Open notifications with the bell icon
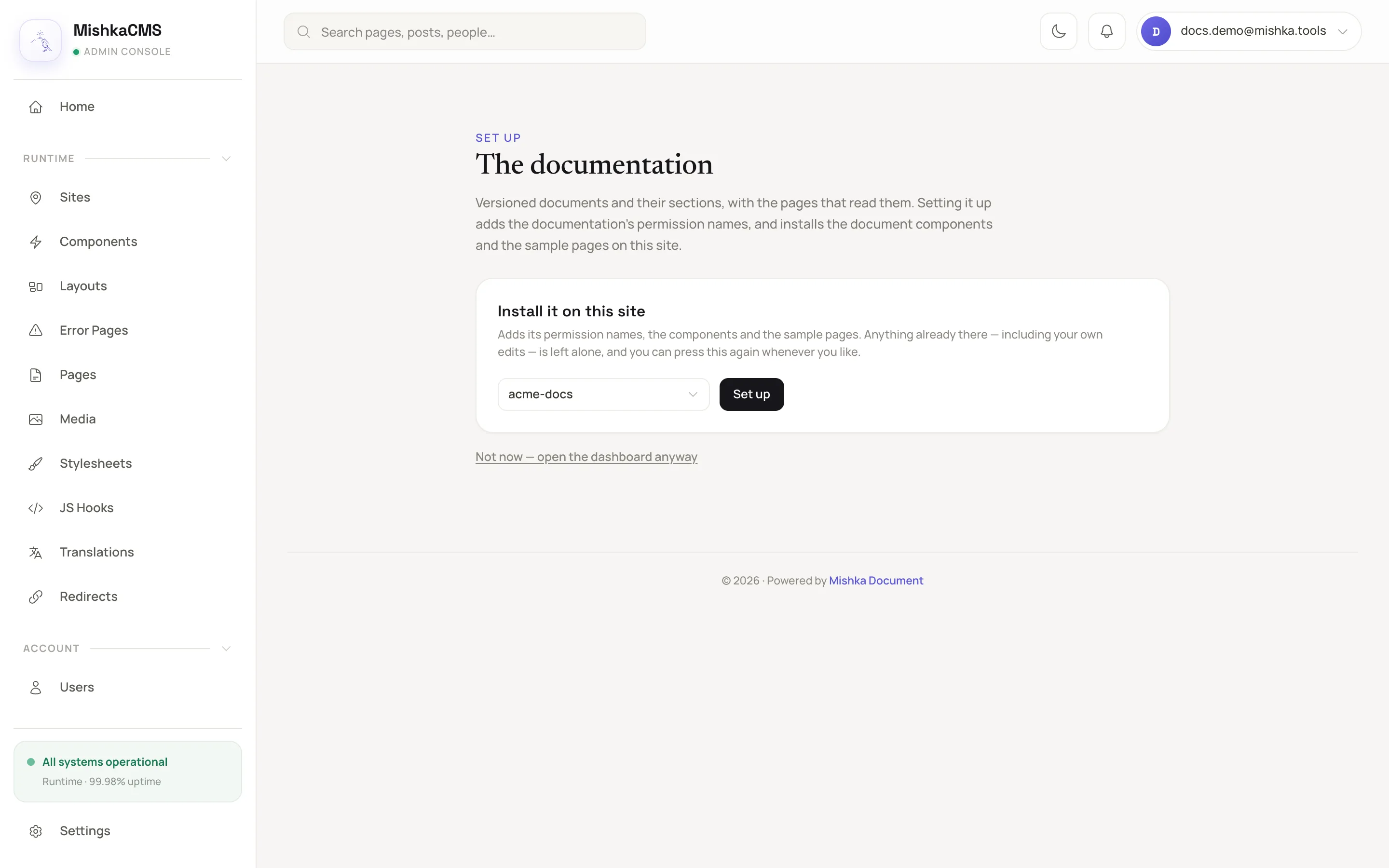Screen dimensions: 1389x868 [x=1106, y=31]
